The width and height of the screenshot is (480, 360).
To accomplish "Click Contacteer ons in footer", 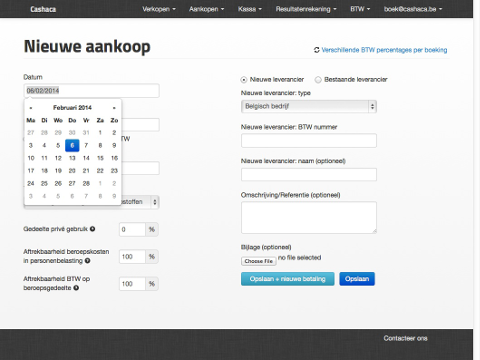I will [405, 338].
